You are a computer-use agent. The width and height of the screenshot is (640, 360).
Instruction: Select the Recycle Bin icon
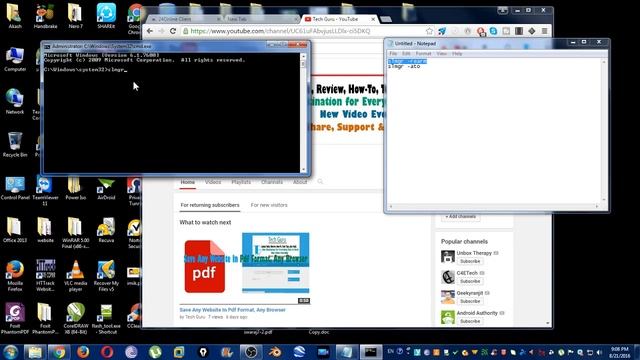[x=15, y=144]
